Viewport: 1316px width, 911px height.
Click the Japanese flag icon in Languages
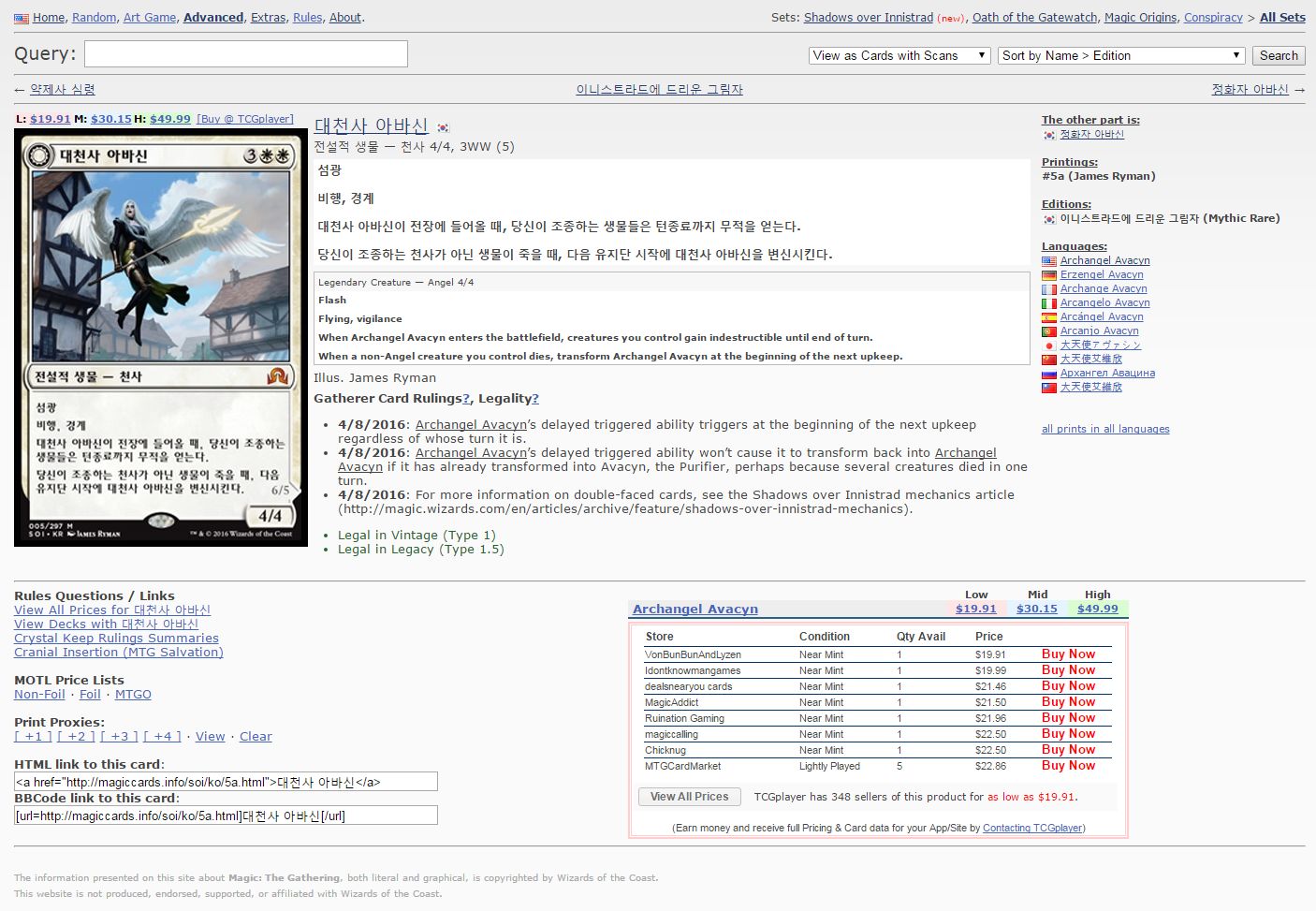click(1048, 345)
